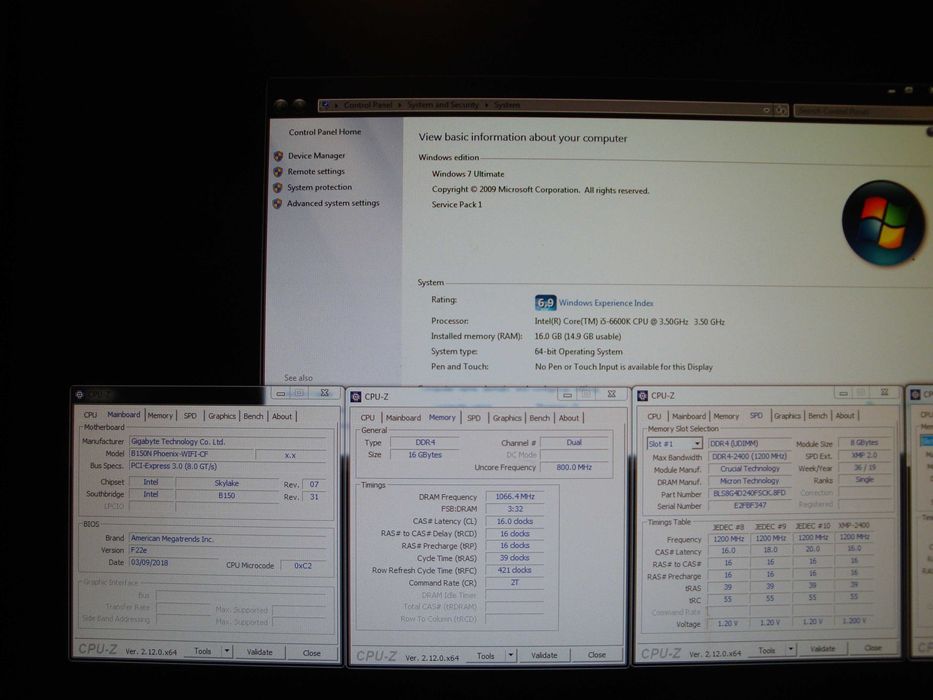This screenshot has width=933, height=700.
Task: Switch to Graphics tab in SPD CPU-Z window
Action: click(787, 415)
